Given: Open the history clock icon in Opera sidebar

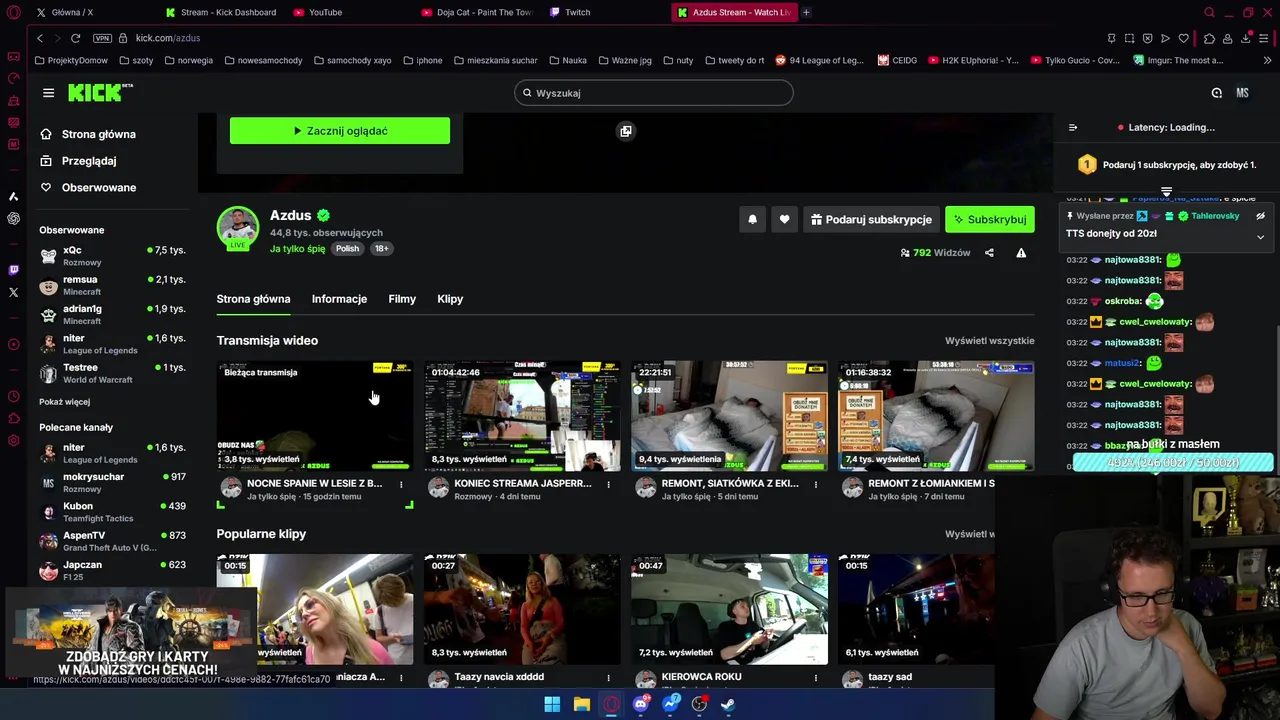Looking at the screenshot, I should 13,396.
